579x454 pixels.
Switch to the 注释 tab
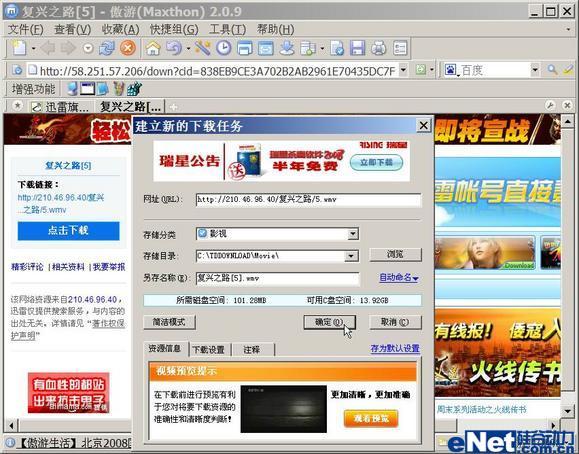[x=252, y=349]
